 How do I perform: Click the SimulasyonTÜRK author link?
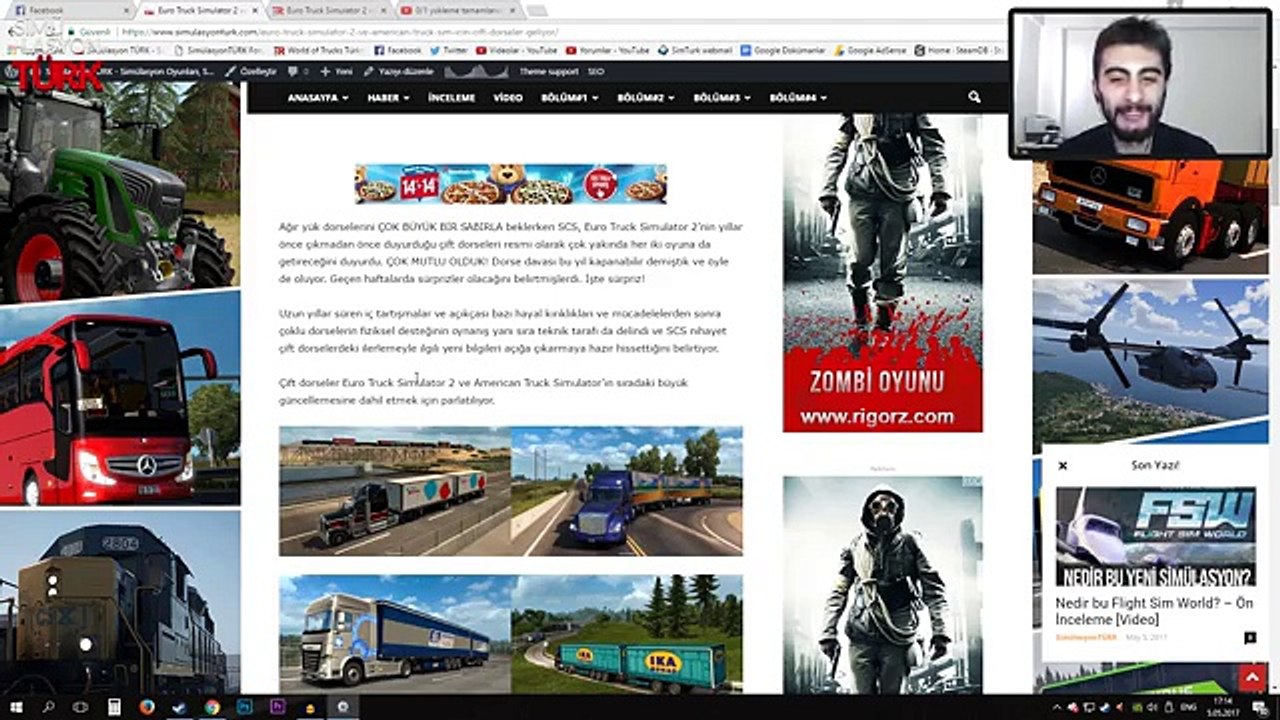click(1086, 637)
